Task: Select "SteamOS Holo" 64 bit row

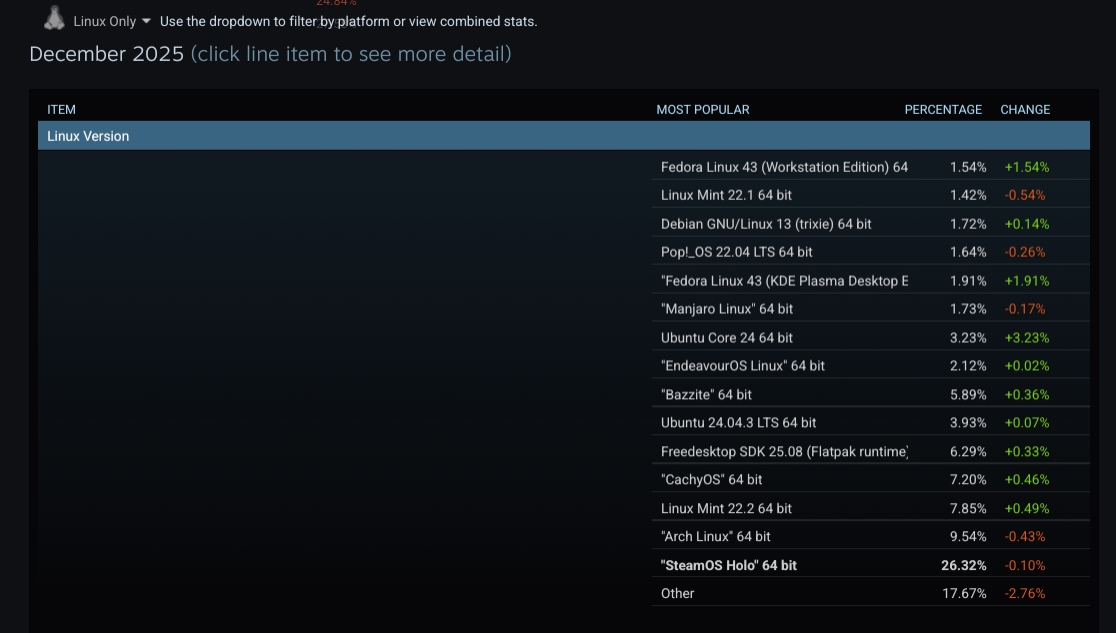Action: (x=870, y=565)
